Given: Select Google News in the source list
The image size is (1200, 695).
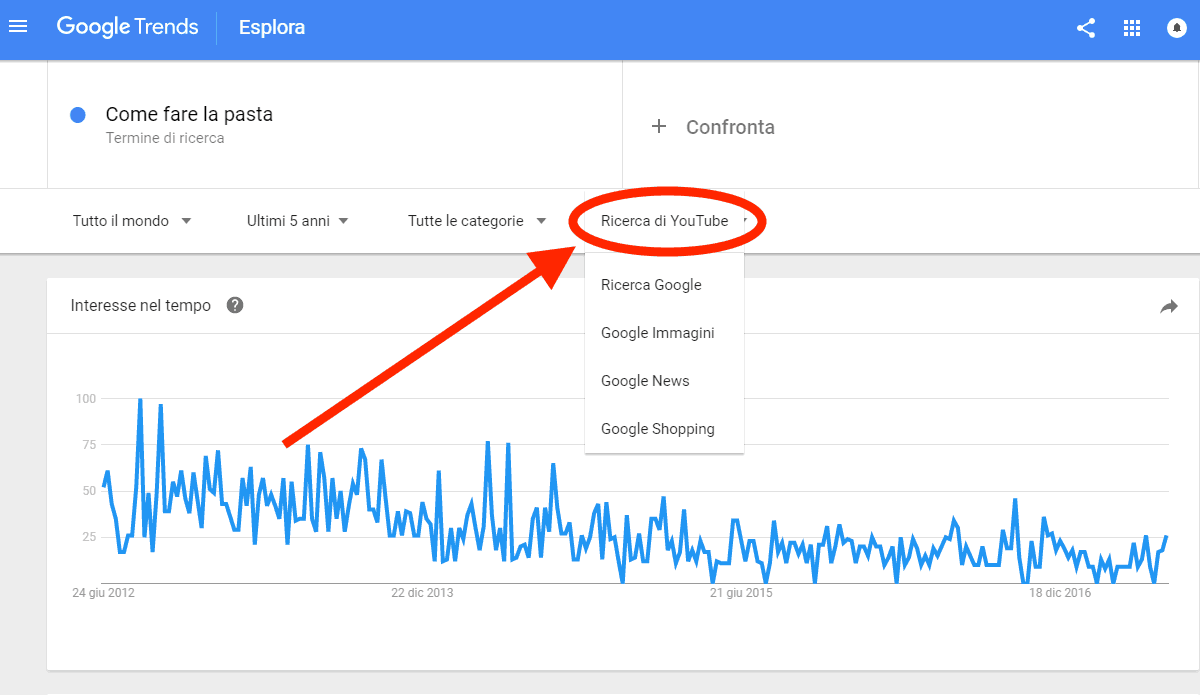Looking at the screenshot, I should coord(644,381).
